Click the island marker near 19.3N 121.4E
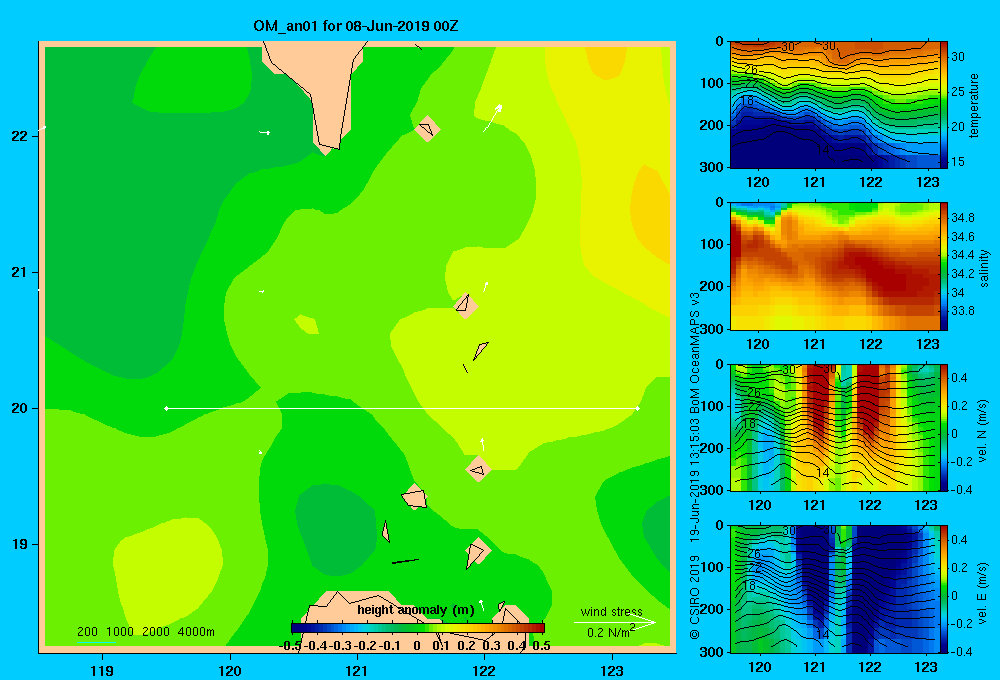This screenshot has height=680, width=1000. point(415,496)
